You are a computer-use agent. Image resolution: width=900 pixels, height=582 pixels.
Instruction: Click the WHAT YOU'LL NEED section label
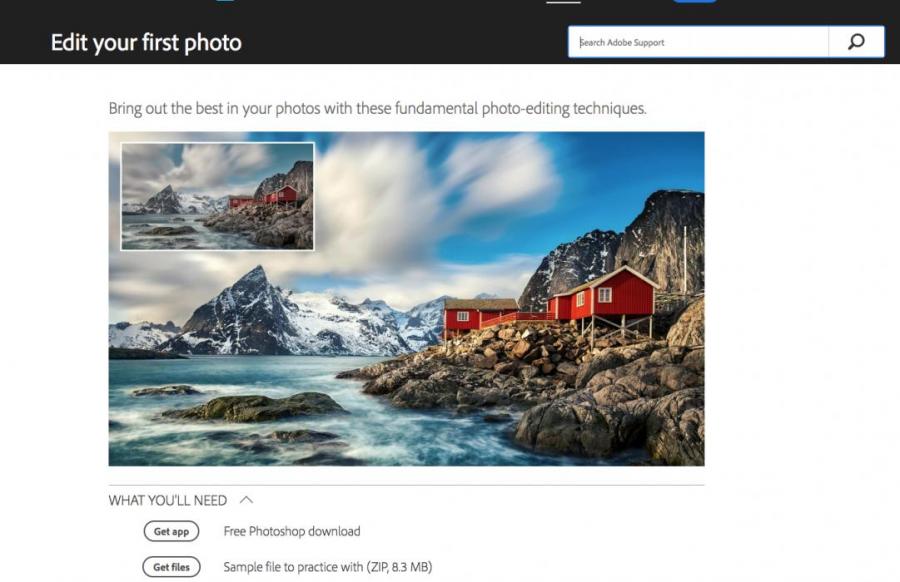click(x=168, y=500)
